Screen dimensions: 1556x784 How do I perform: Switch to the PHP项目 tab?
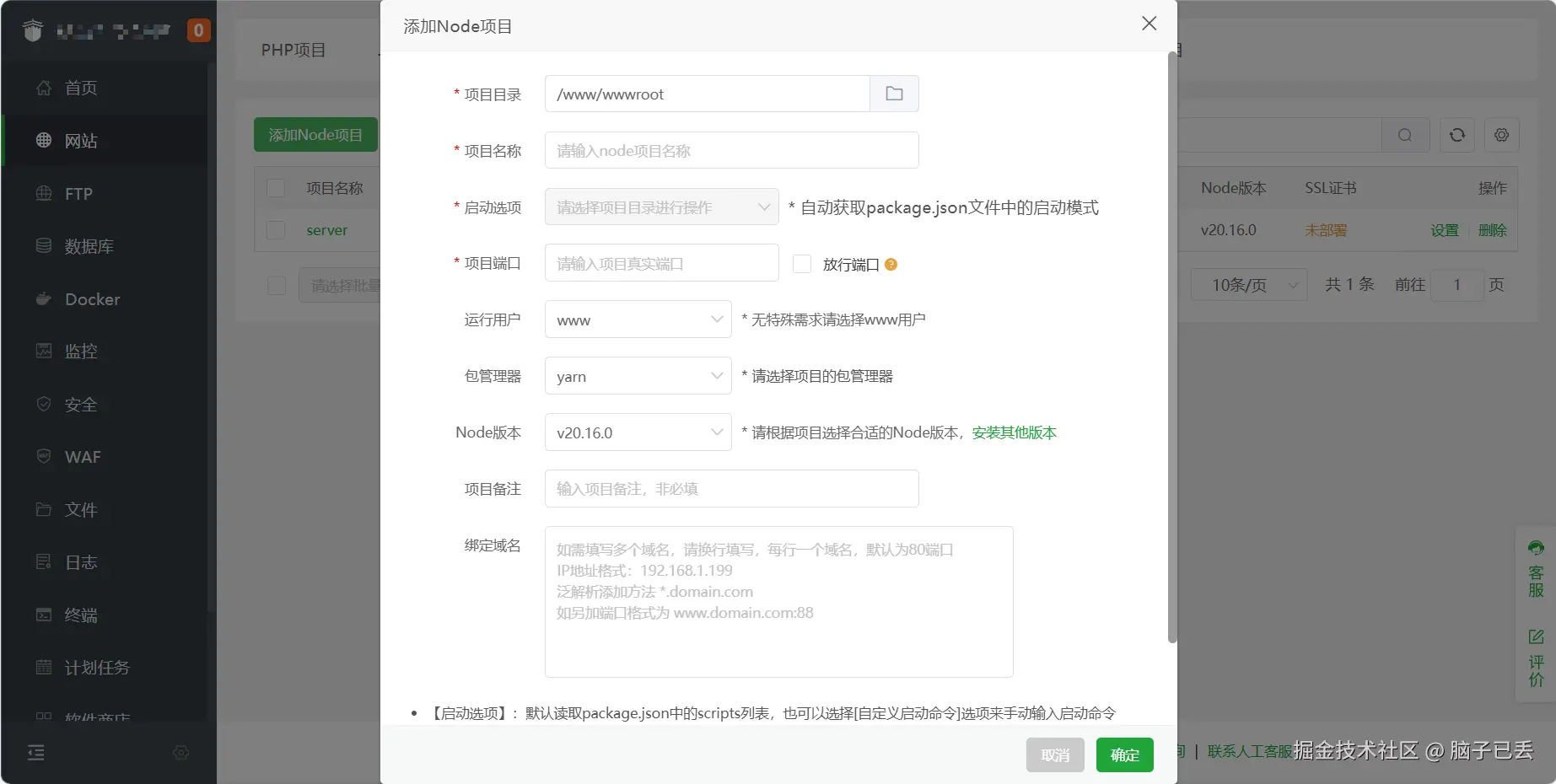coord(293,50)
